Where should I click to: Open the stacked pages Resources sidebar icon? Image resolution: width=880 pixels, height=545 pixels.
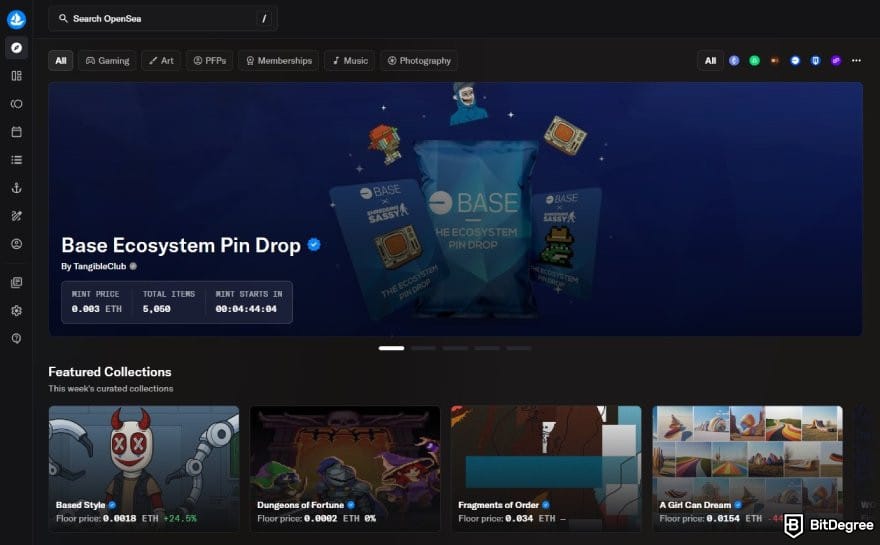[x=17, y=282]
